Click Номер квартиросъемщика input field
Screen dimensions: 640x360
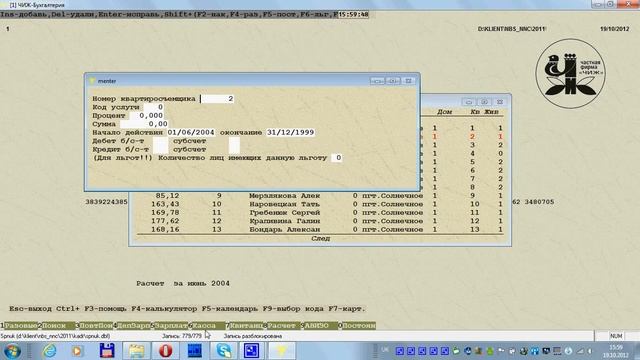[x=218, y=99]
